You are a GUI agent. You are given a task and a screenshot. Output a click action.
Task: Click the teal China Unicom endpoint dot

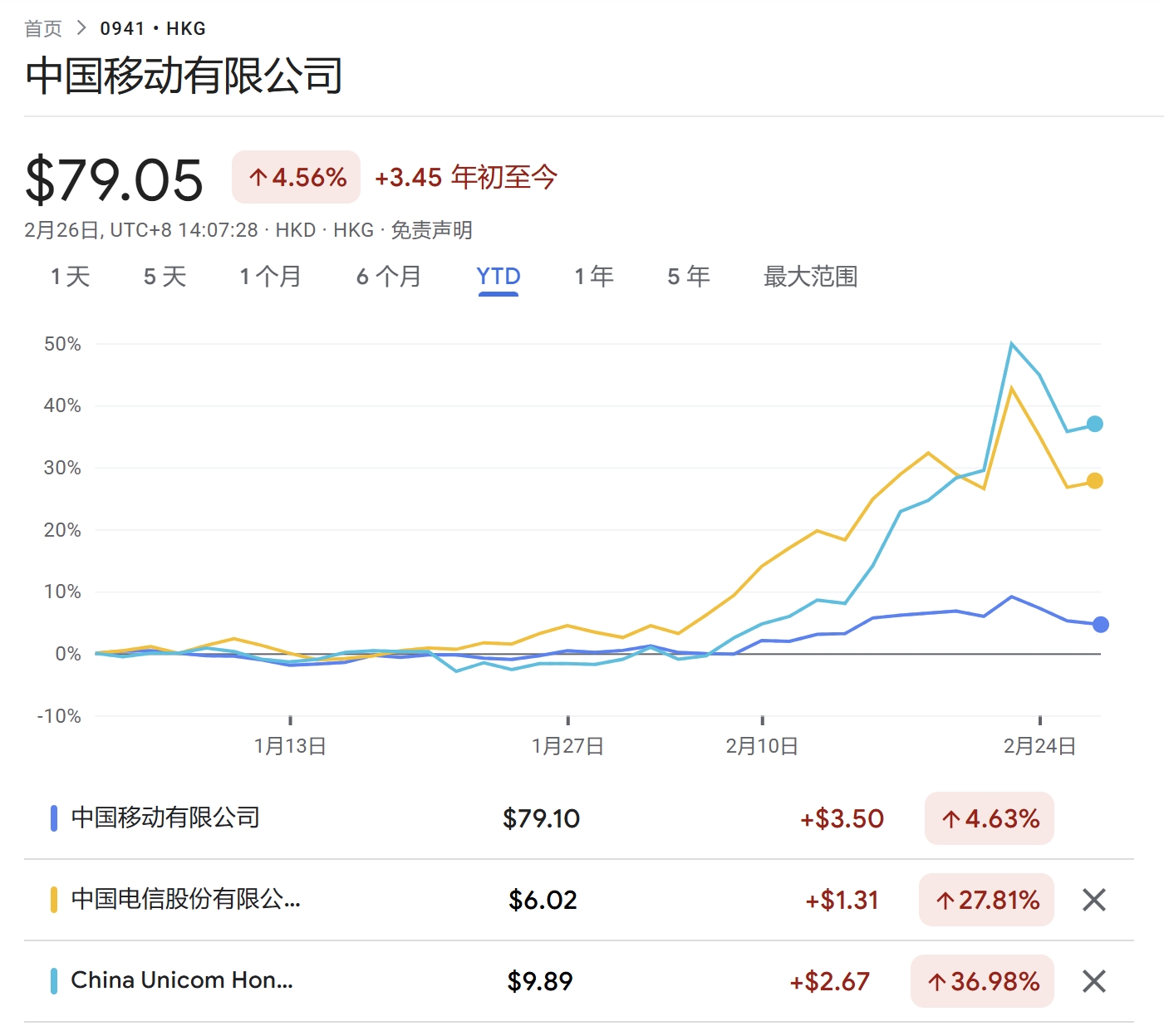(x=1095, y=424)
